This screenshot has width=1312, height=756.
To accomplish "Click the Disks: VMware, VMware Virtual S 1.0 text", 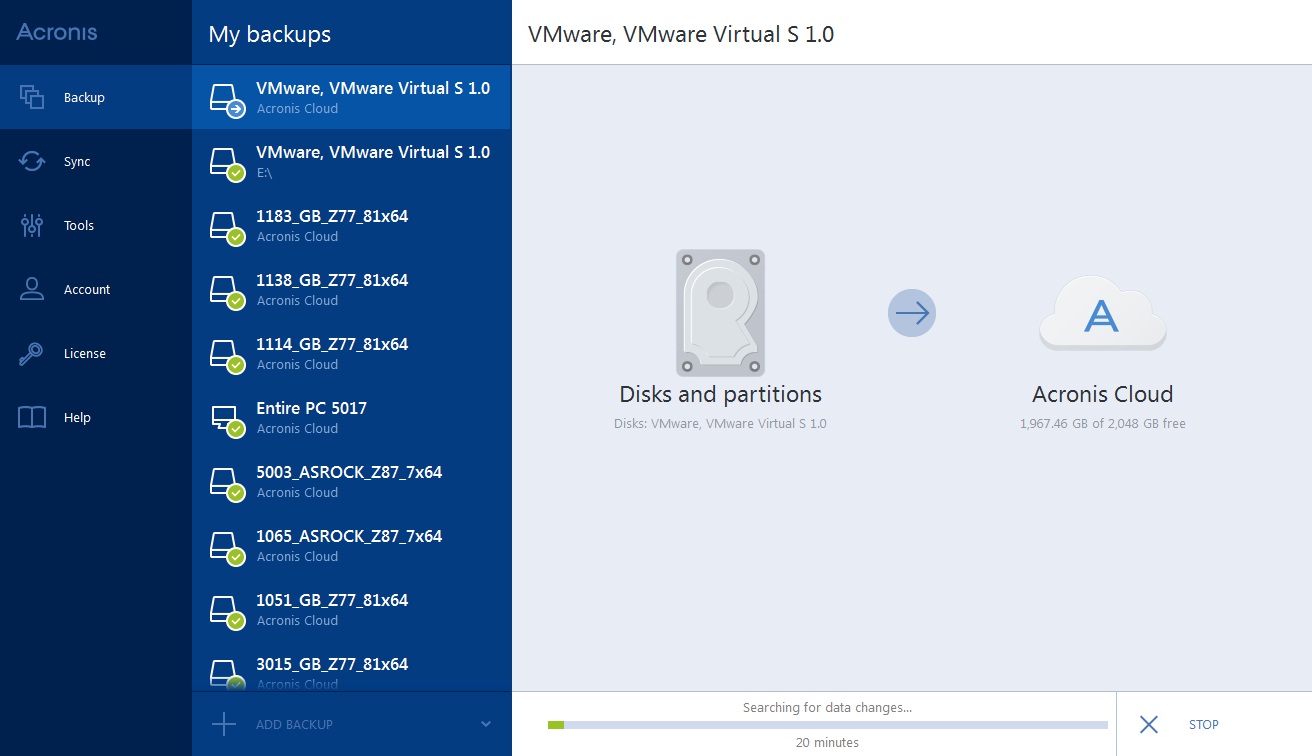I will coord(720,423).
